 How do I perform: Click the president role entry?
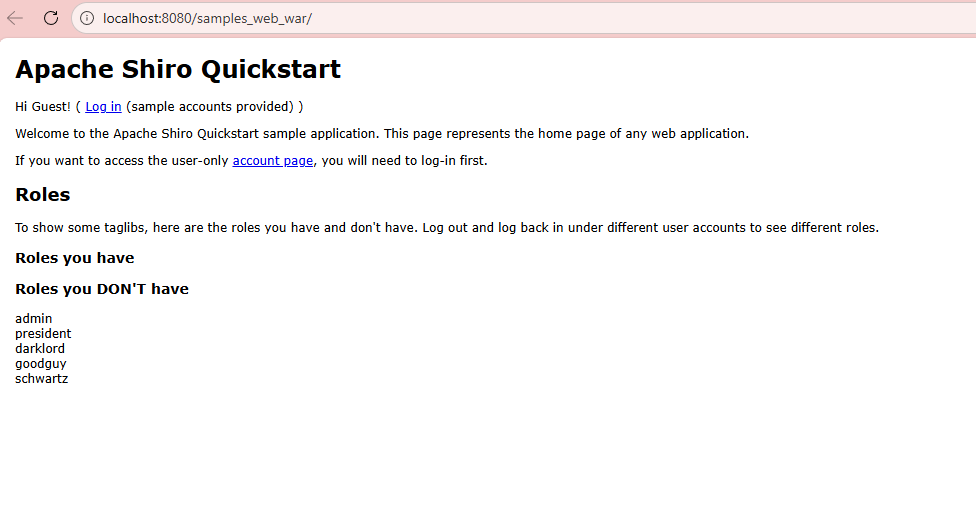43,334
